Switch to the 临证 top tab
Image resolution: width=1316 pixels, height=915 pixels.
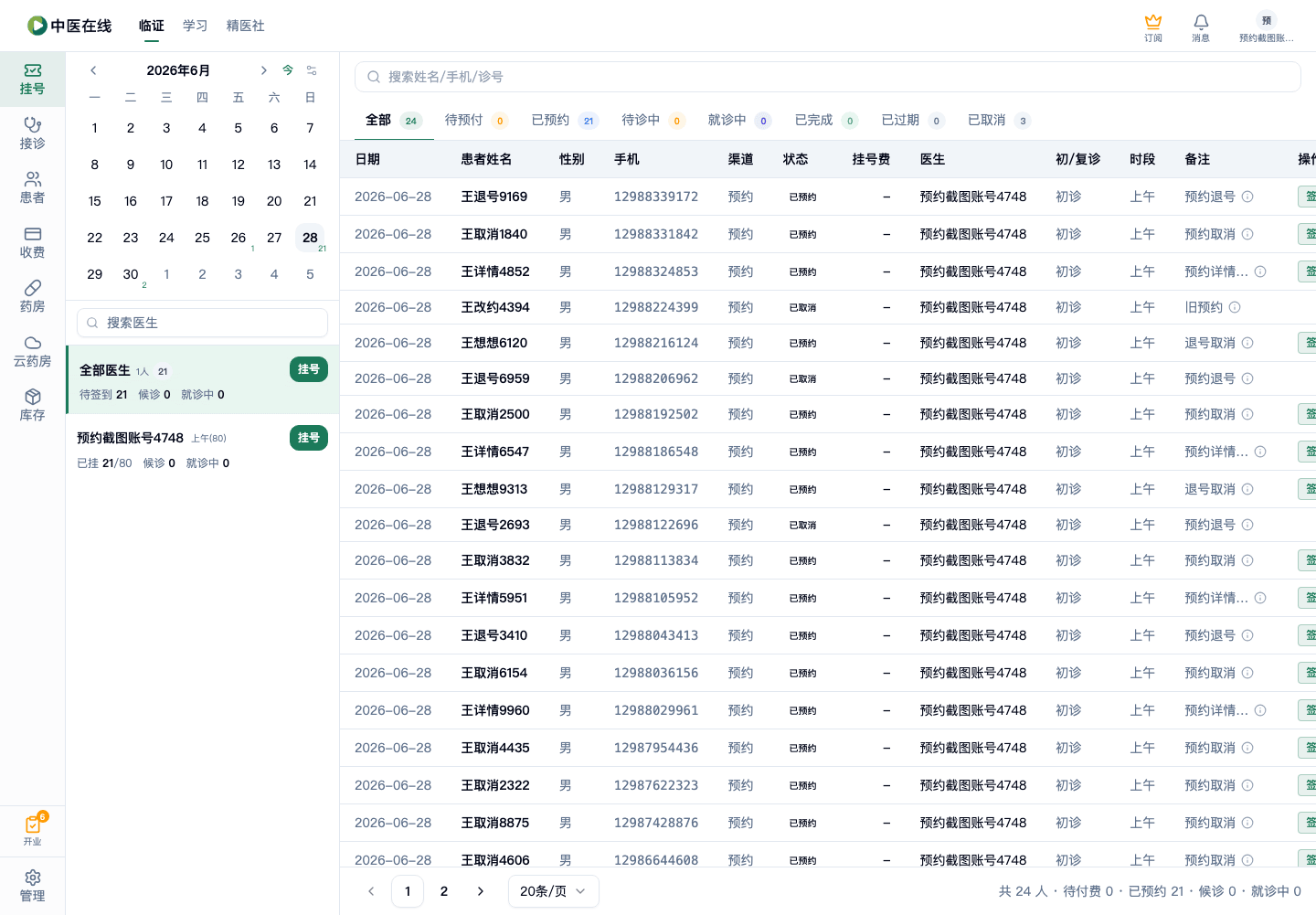pyautogui.click(x=152, y=26)
